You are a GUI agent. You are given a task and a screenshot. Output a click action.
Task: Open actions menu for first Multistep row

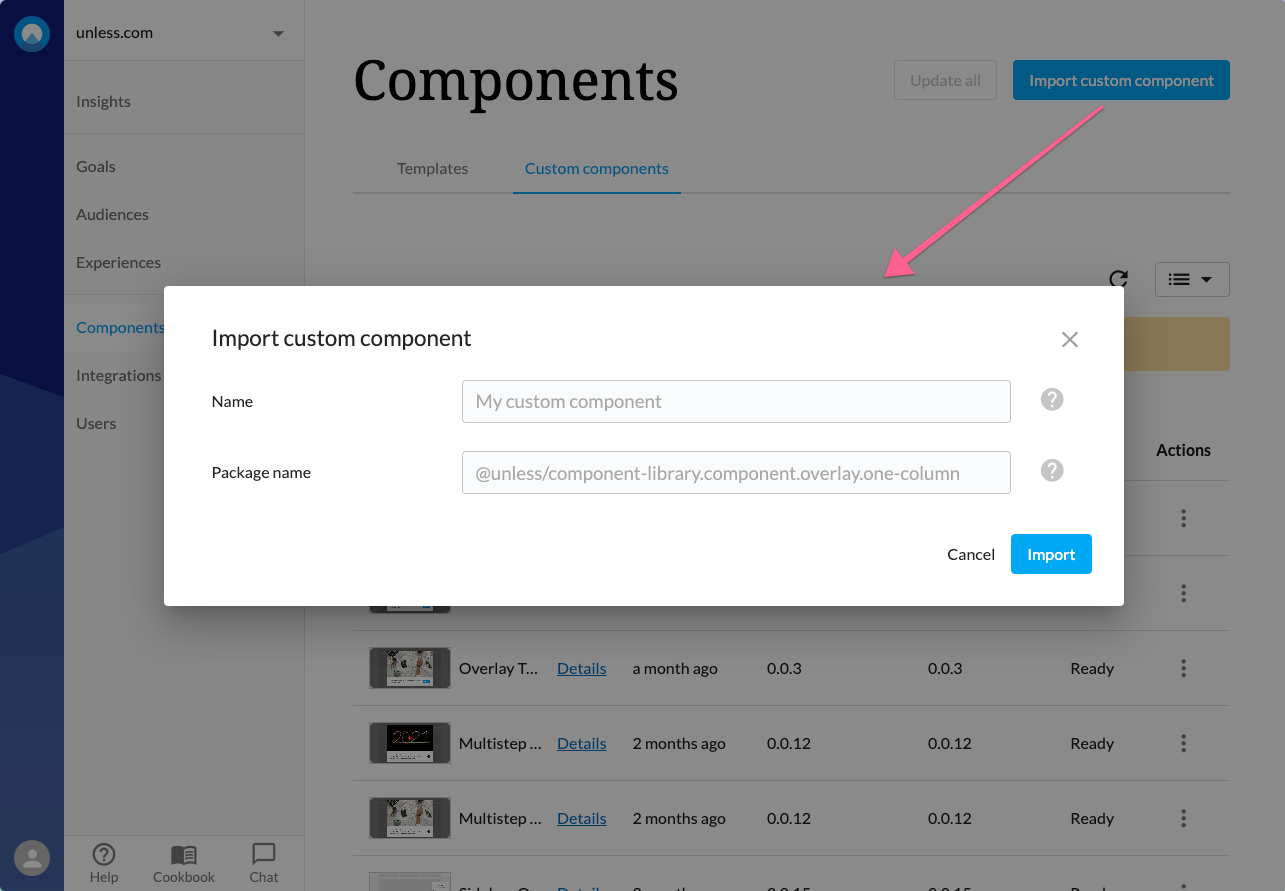pyautogui.click(x=1183, y=743)
